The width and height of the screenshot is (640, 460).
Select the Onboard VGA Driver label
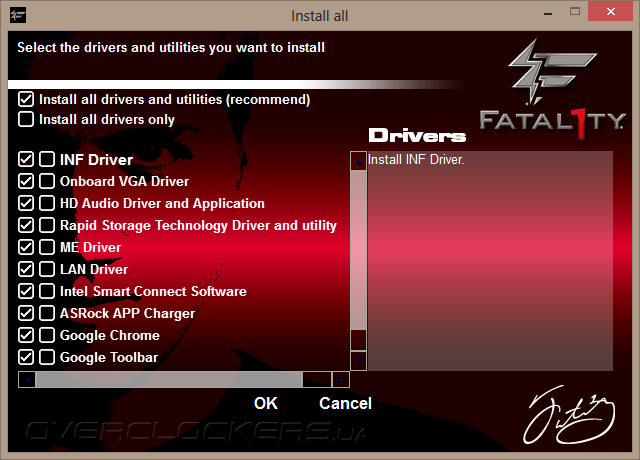coord(124,181)
